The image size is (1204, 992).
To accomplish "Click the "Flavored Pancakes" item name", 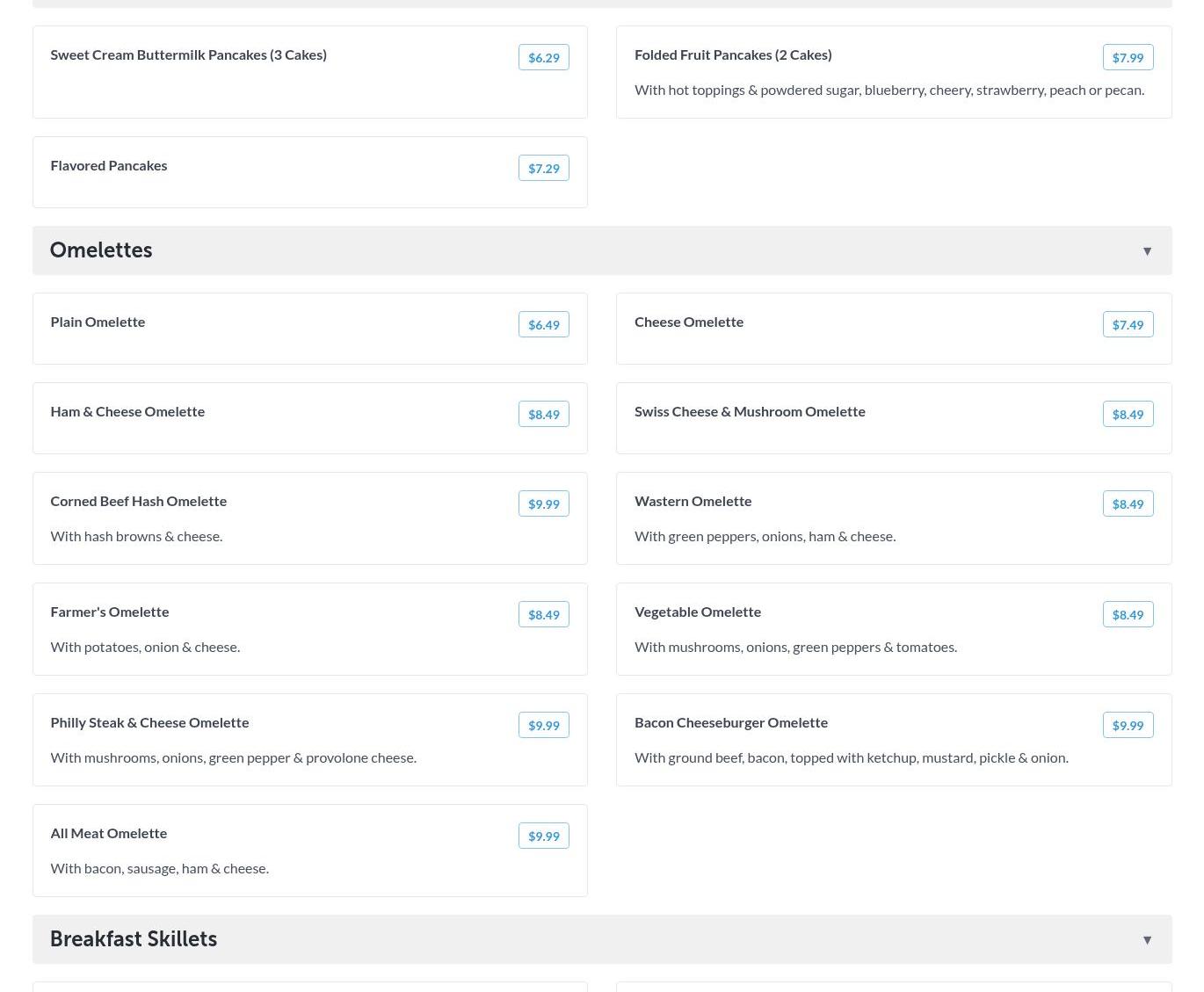I will [x=108, y=165].
